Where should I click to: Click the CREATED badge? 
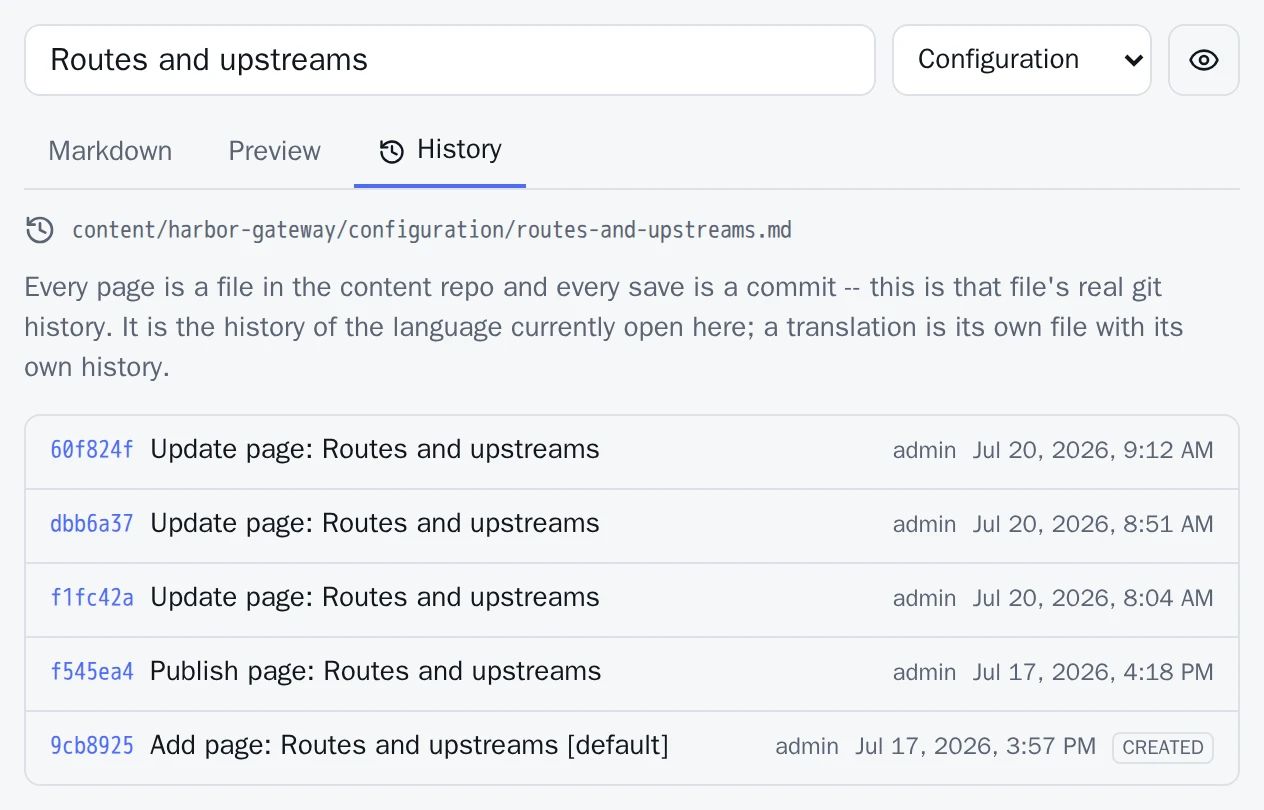click(x=1163, y=747)
